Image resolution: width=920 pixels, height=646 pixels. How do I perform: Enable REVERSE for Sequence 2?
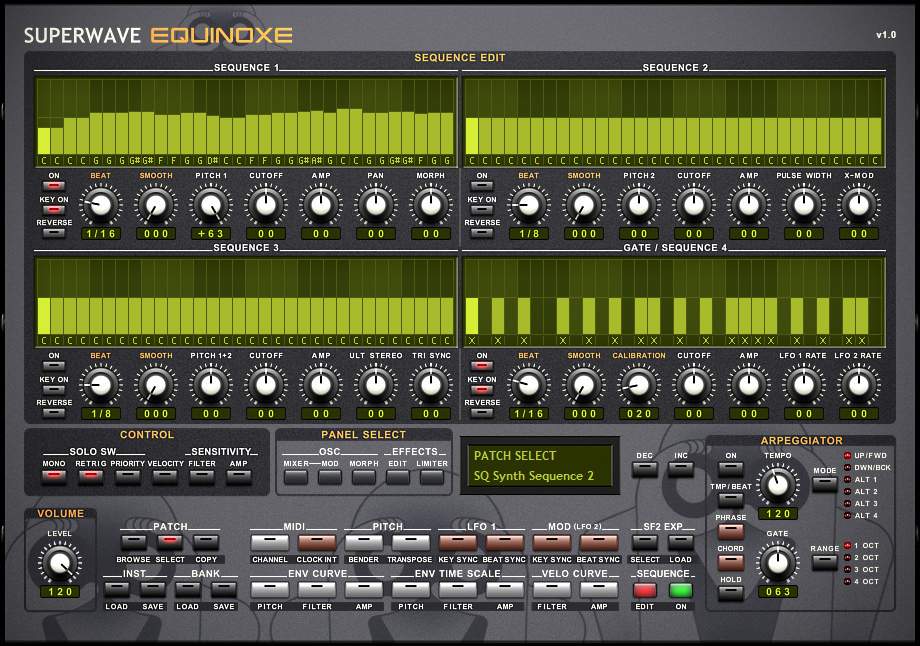pyautogui.click(x=482, y=234)
